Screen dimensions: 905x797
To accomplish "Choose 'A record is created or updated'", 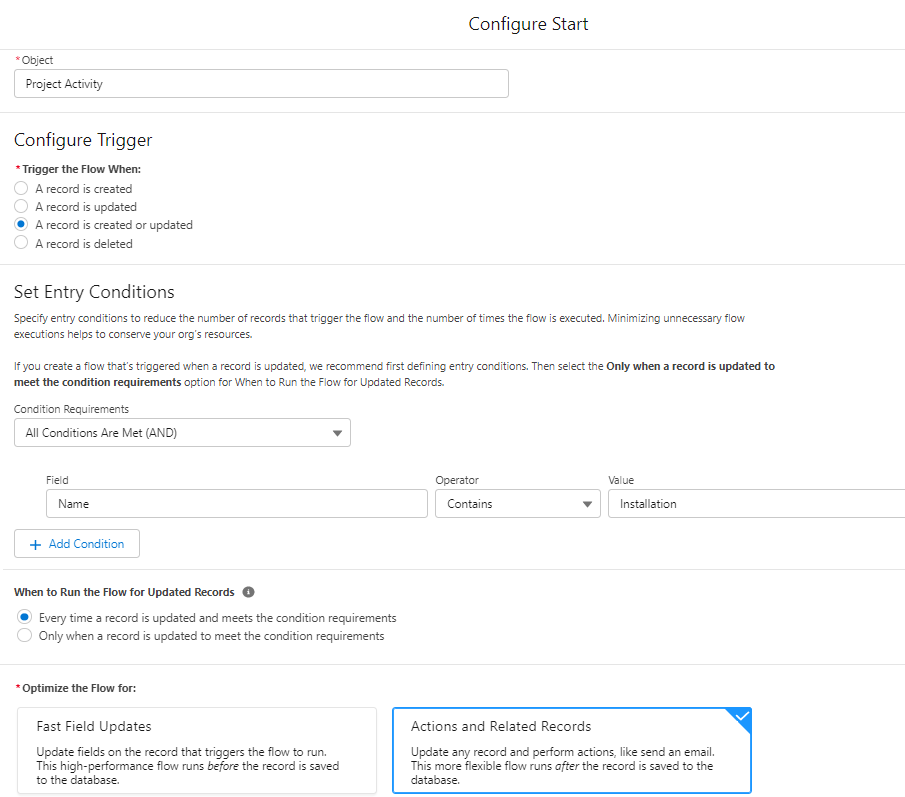I will 22,225.
